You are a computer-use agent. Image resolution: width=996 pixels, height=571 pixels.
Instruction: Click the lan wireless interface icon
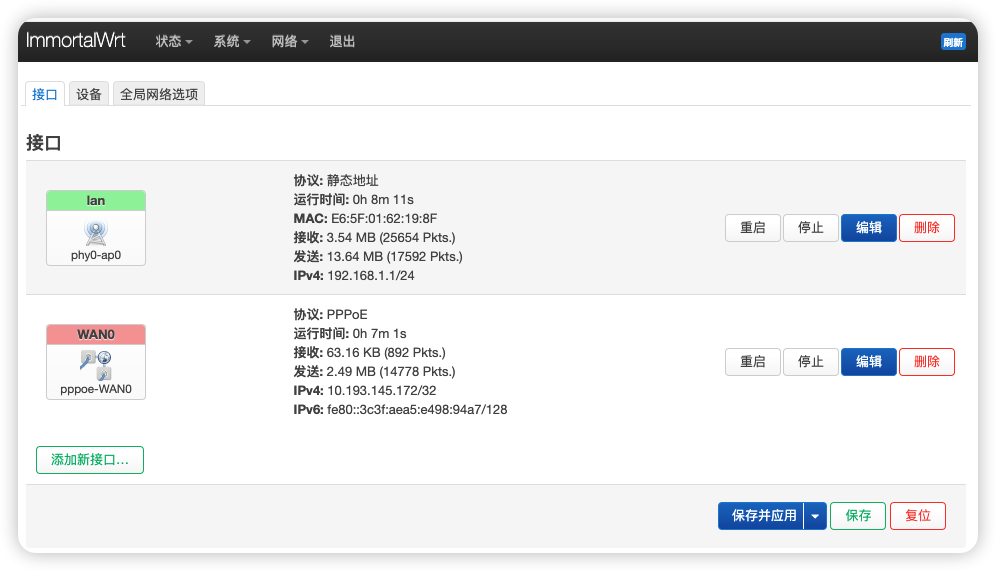(x=96, y=233)
